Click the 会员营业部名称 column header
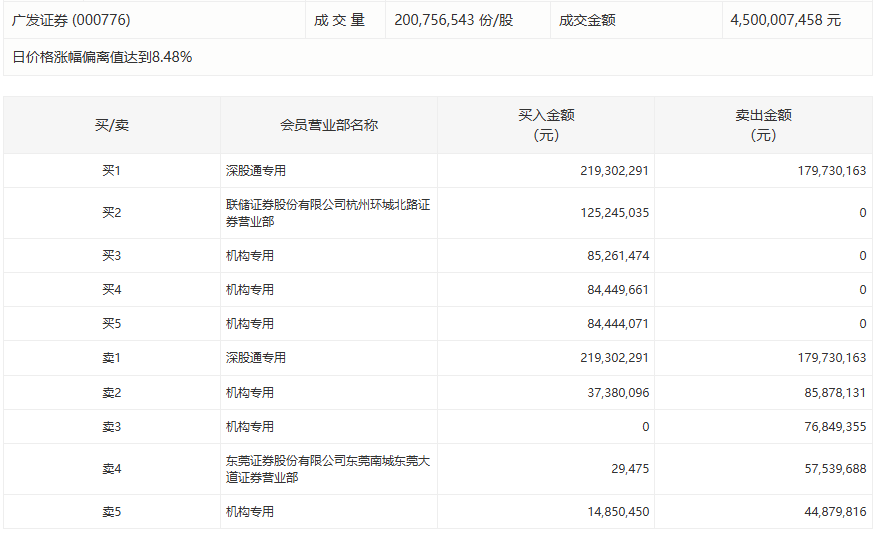Image resolution: width=878 pixels, height=534 pixels. pos(328,125)
